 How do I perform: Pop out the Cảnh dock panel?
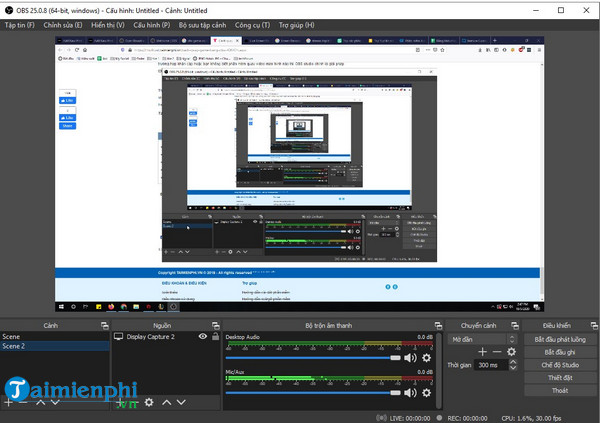tap(104, 326)
